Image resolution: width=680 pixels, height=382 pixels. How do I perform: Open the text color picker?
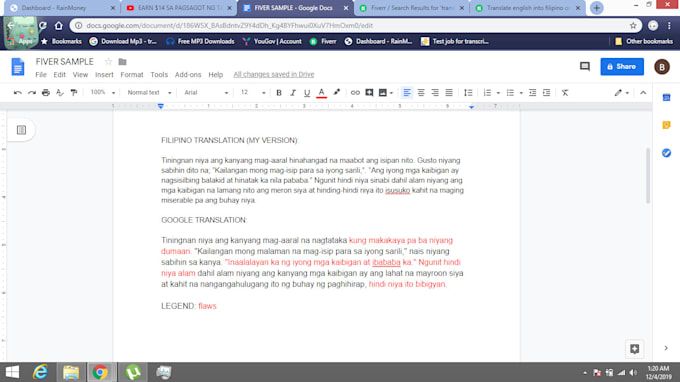321,92
